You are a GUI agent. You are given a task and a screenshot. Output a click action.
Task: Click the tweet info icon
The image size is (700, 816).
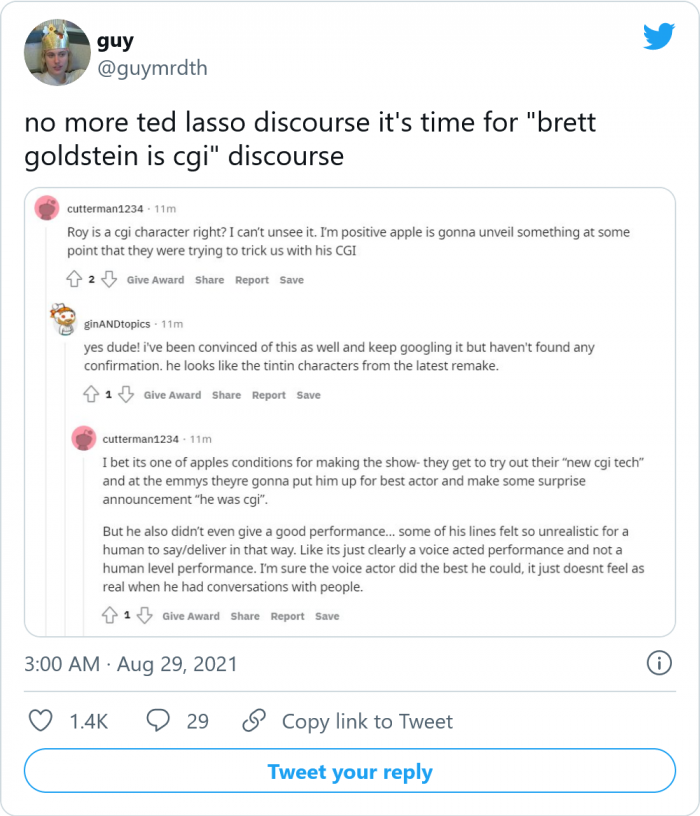(658, 663)
